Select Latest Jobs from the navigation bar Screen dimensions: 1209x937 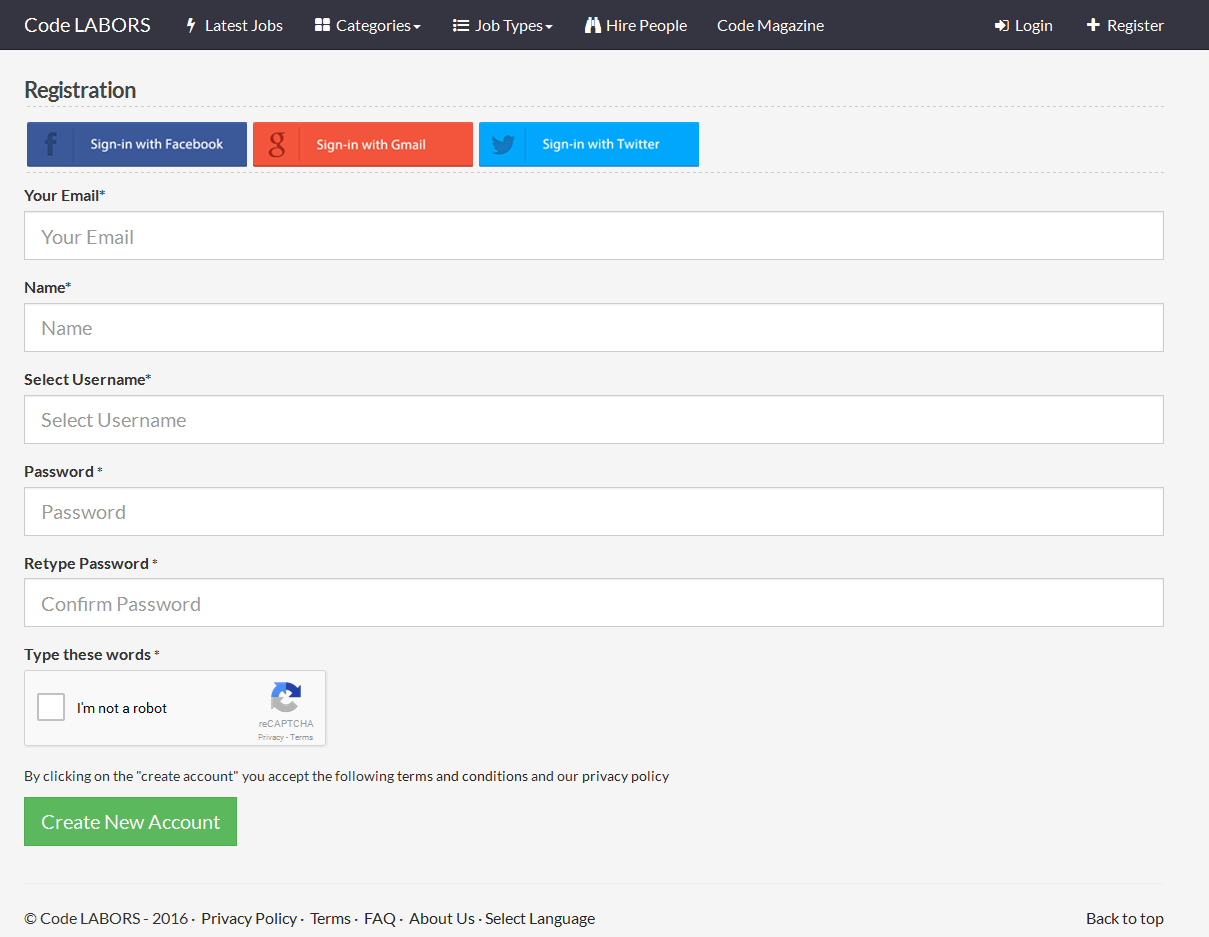(x=242, y=25)
